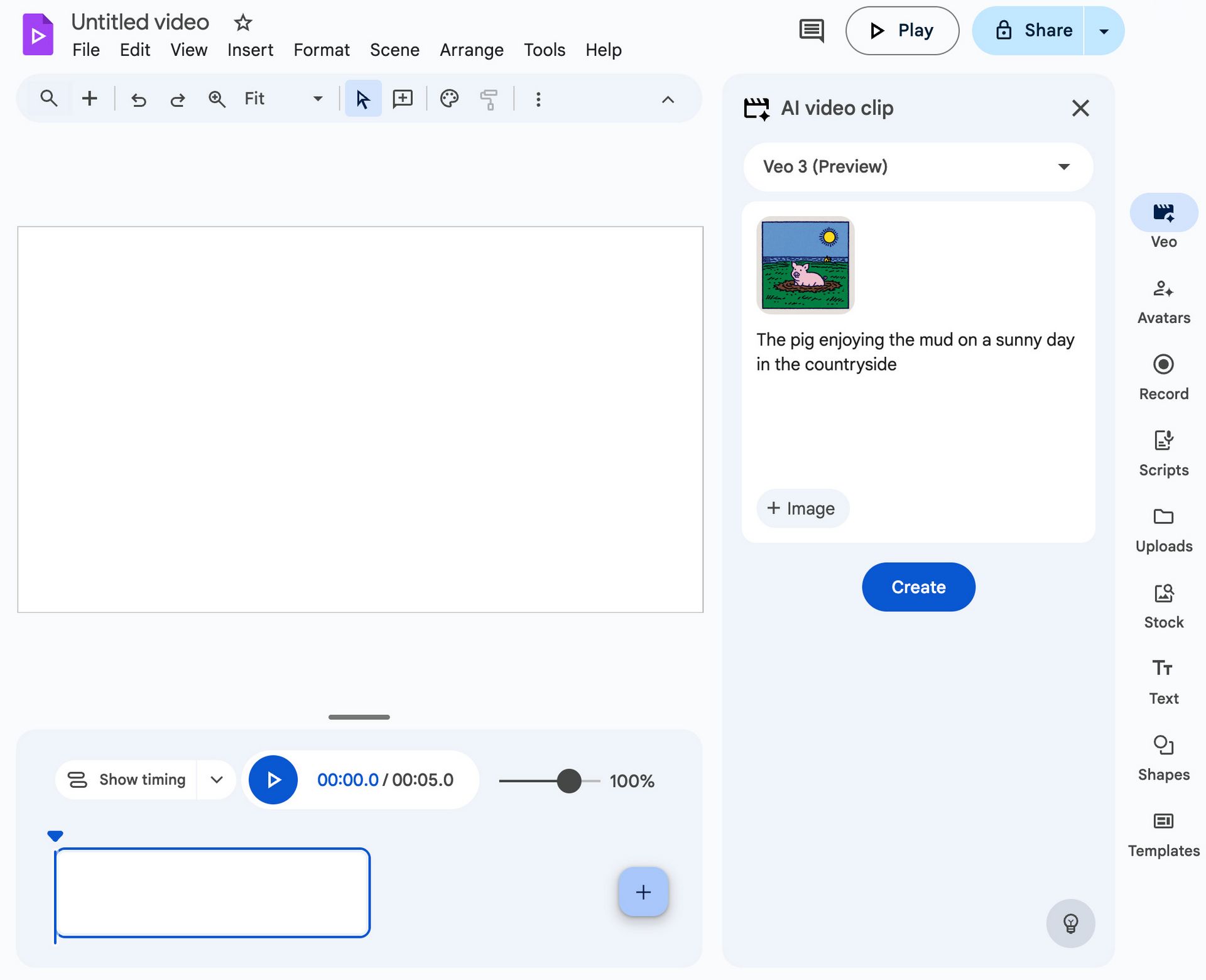Collapse the toolbar with chevron
The height and width of the screenshot is (980, 1206).
[668, 99]
